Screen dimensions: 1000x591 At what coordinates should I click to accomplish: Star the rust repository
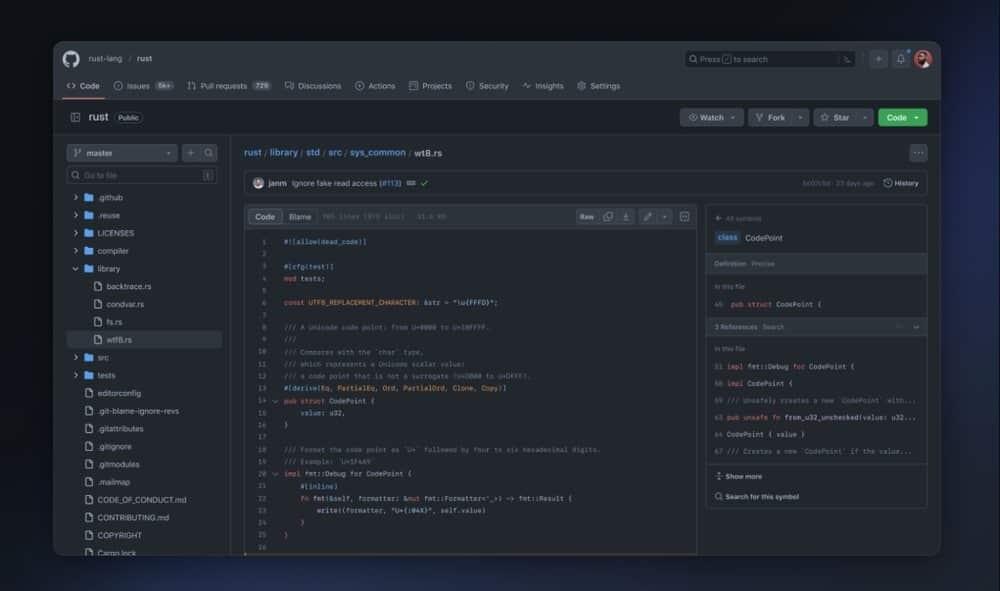[x=838, y=117]
